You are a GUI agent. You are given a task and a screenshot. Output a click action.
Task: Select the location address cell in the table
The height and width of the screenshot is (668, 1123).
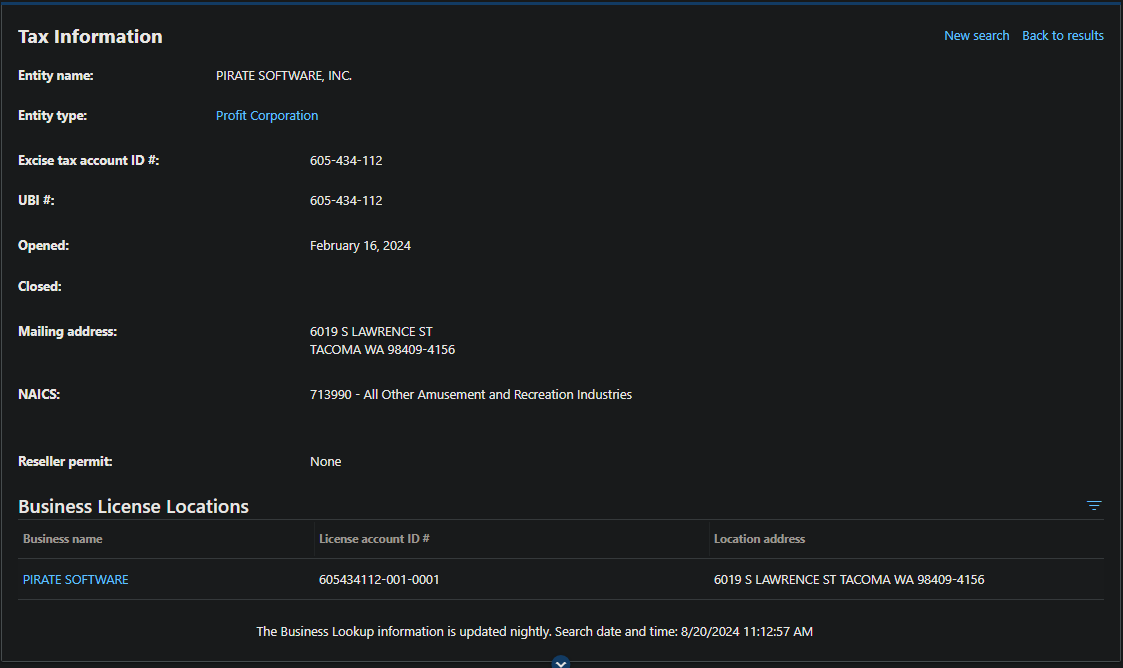coord(849,580)
